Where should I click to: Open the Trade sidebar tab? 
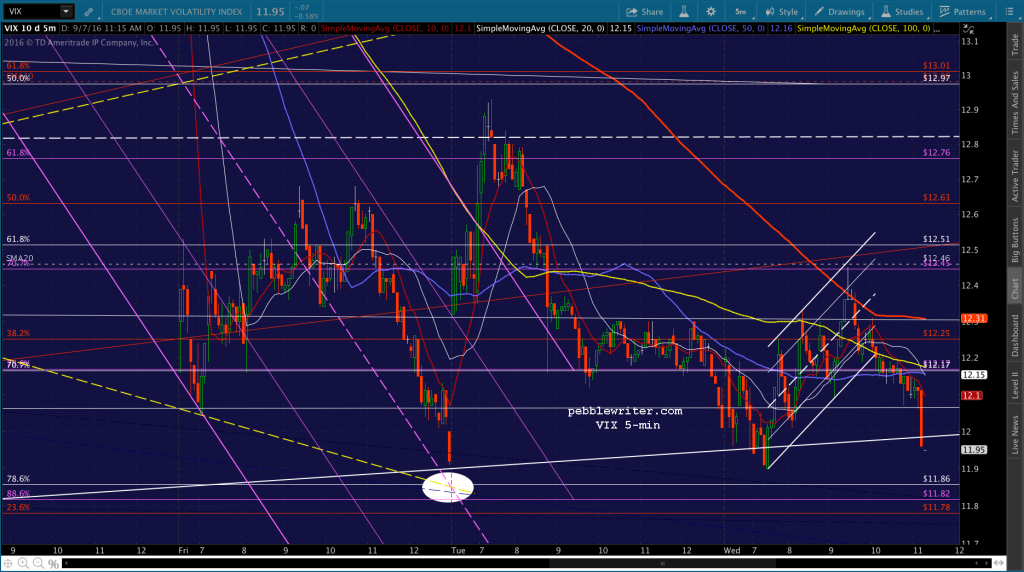pos(1015,44)
